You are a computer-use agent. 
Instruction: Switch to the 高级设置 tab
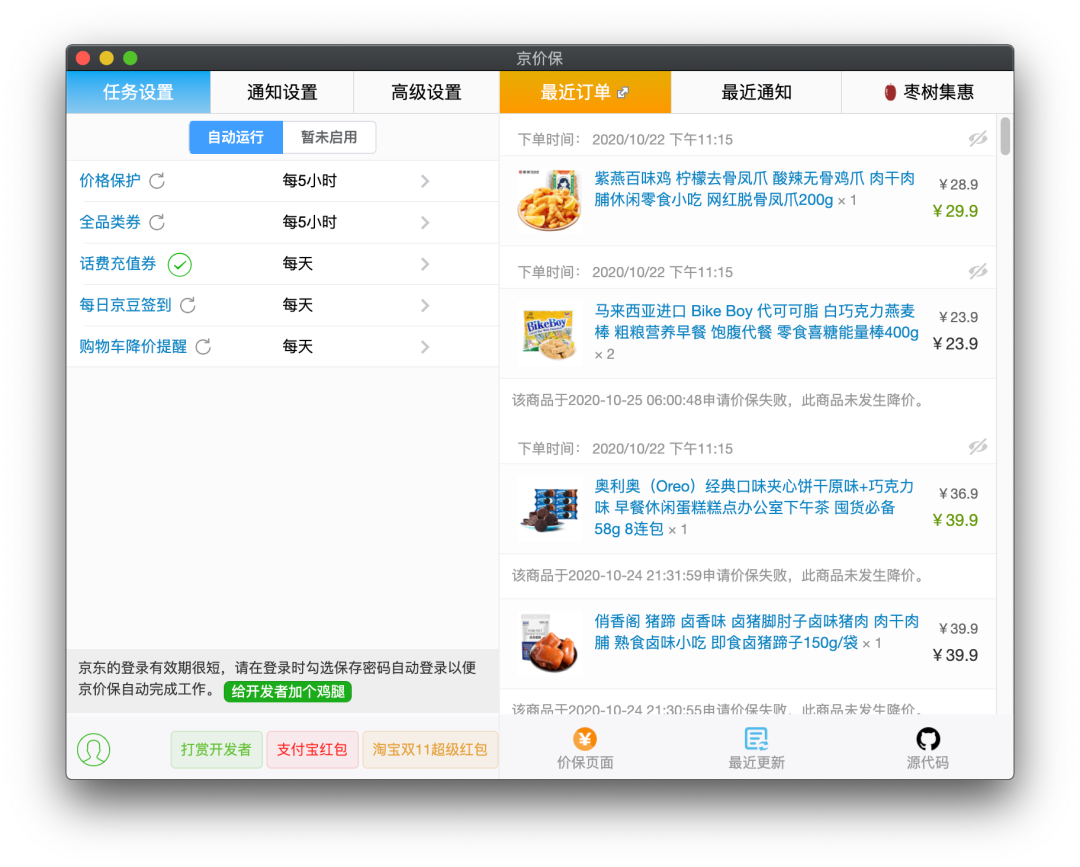[x=426, y=92]
